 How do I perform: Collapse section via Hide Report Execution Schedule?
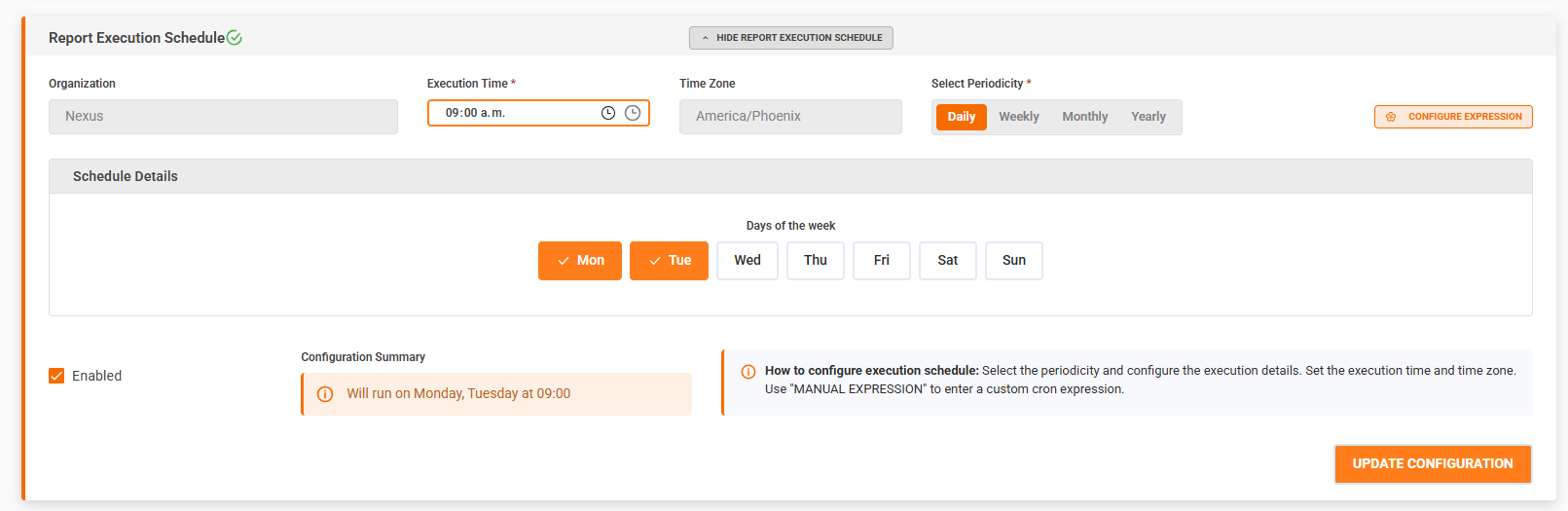coord(790,38)
